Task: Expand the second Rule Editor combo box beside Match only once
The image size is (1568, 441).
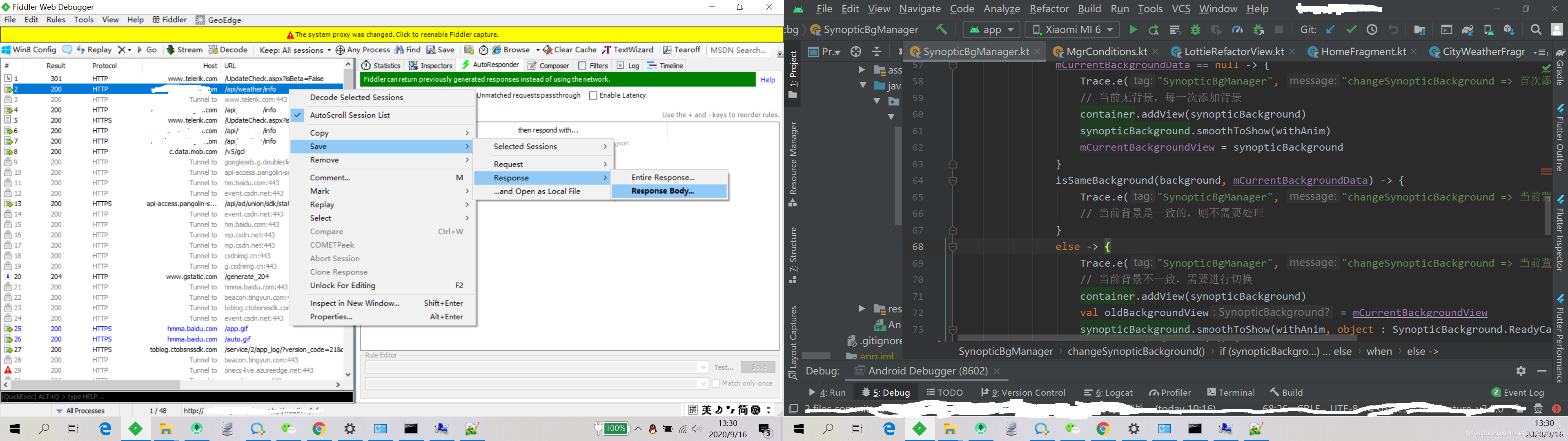Action: click(x=704, y=384)
